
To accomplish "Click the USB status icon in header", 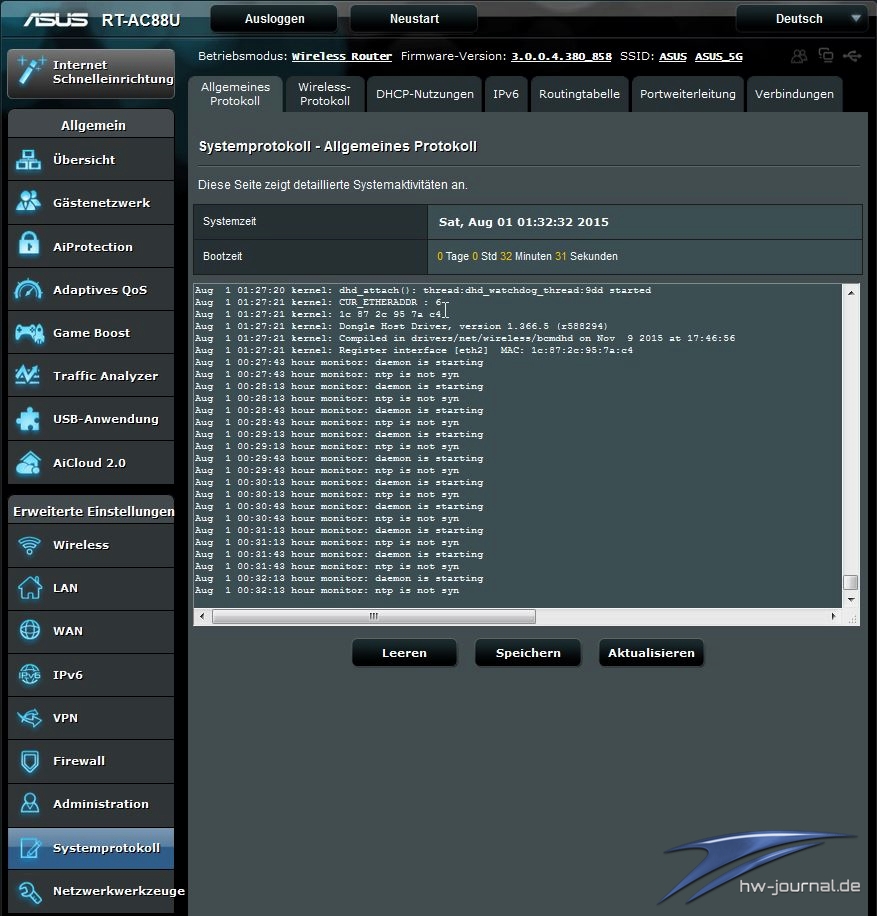I will (x=852, y=56).
